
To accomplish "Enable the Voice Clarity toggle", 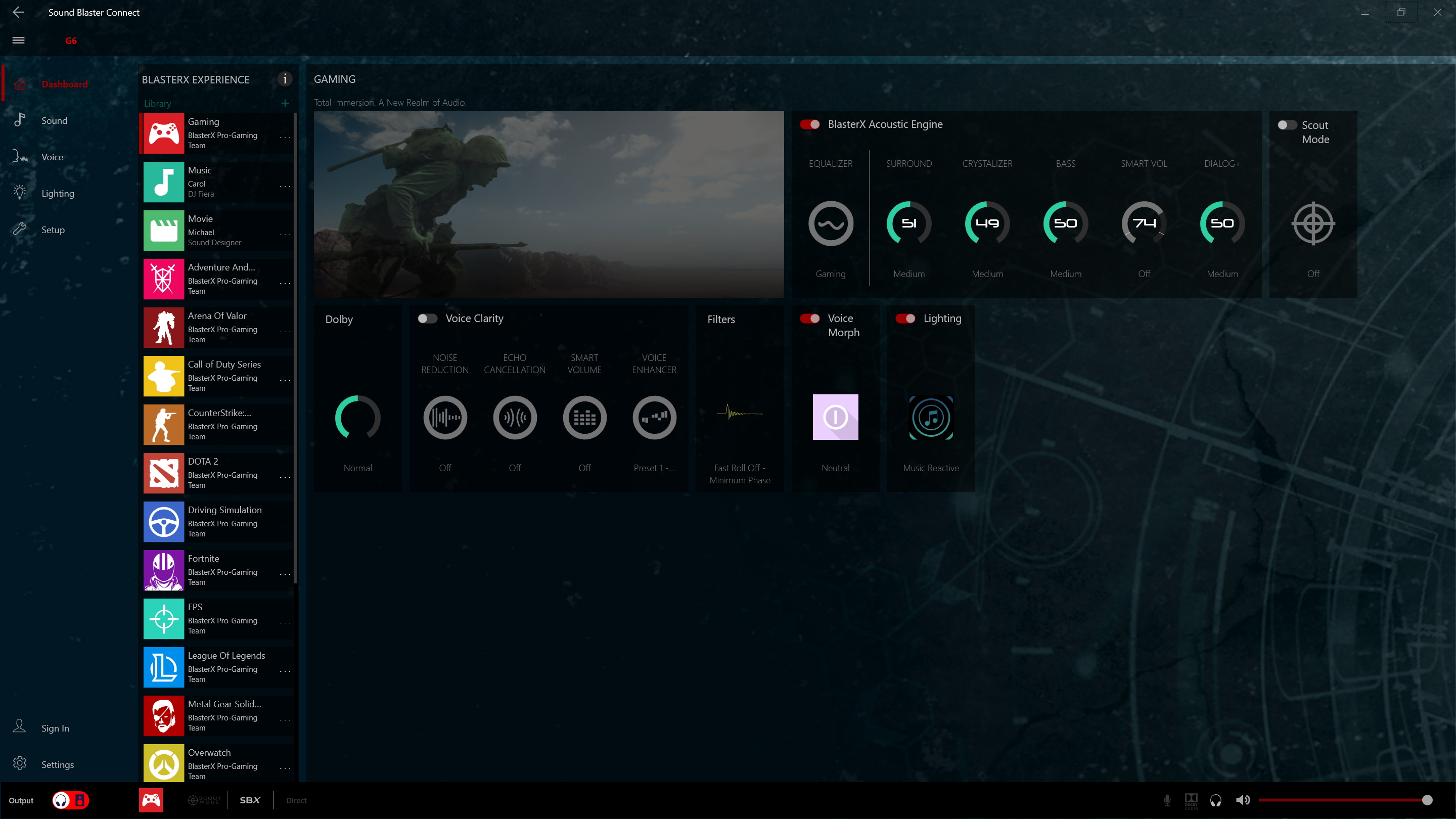I will (x=427, y=319).
